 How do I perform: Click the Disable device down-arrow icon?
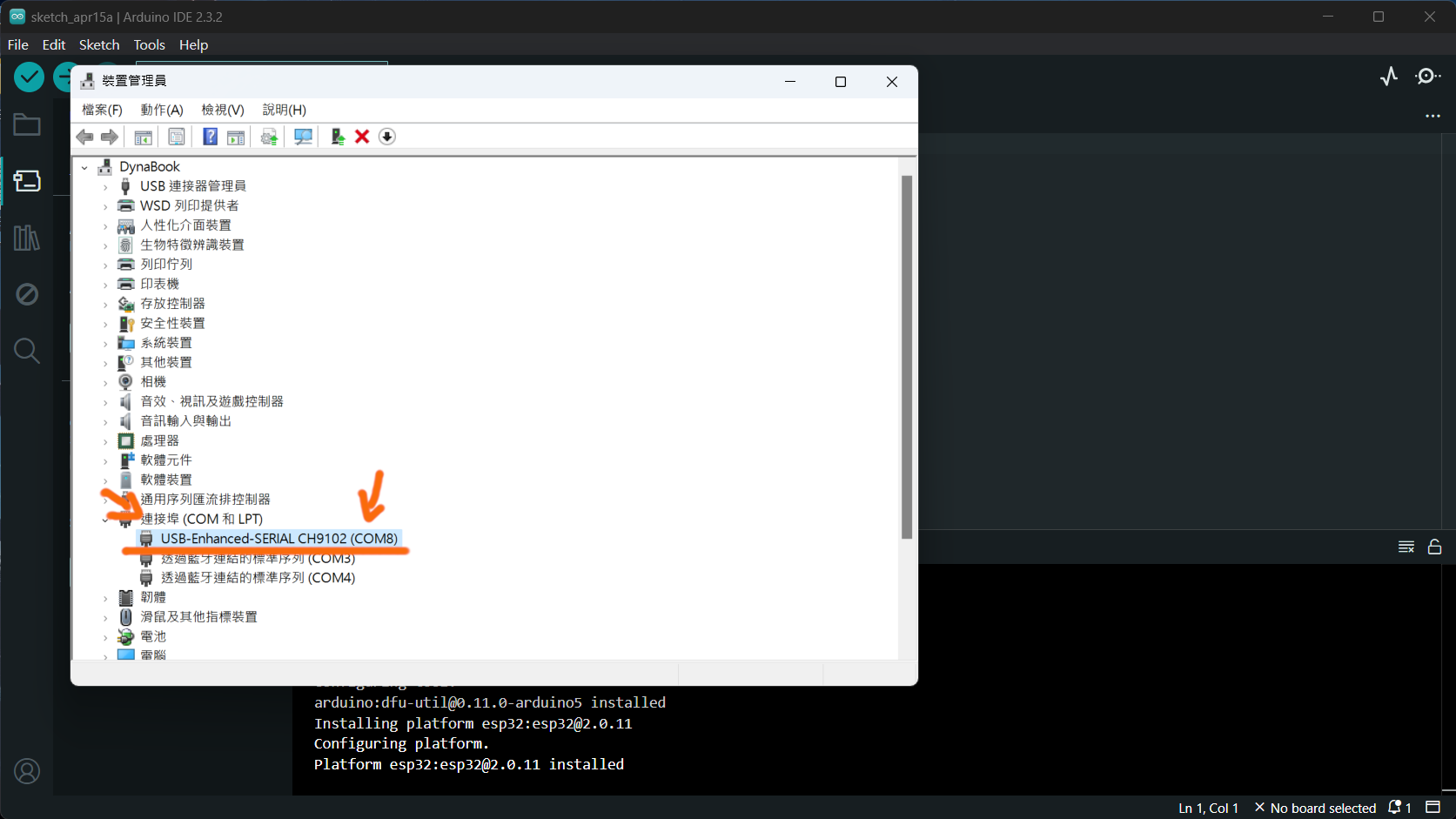click(387, 137)
